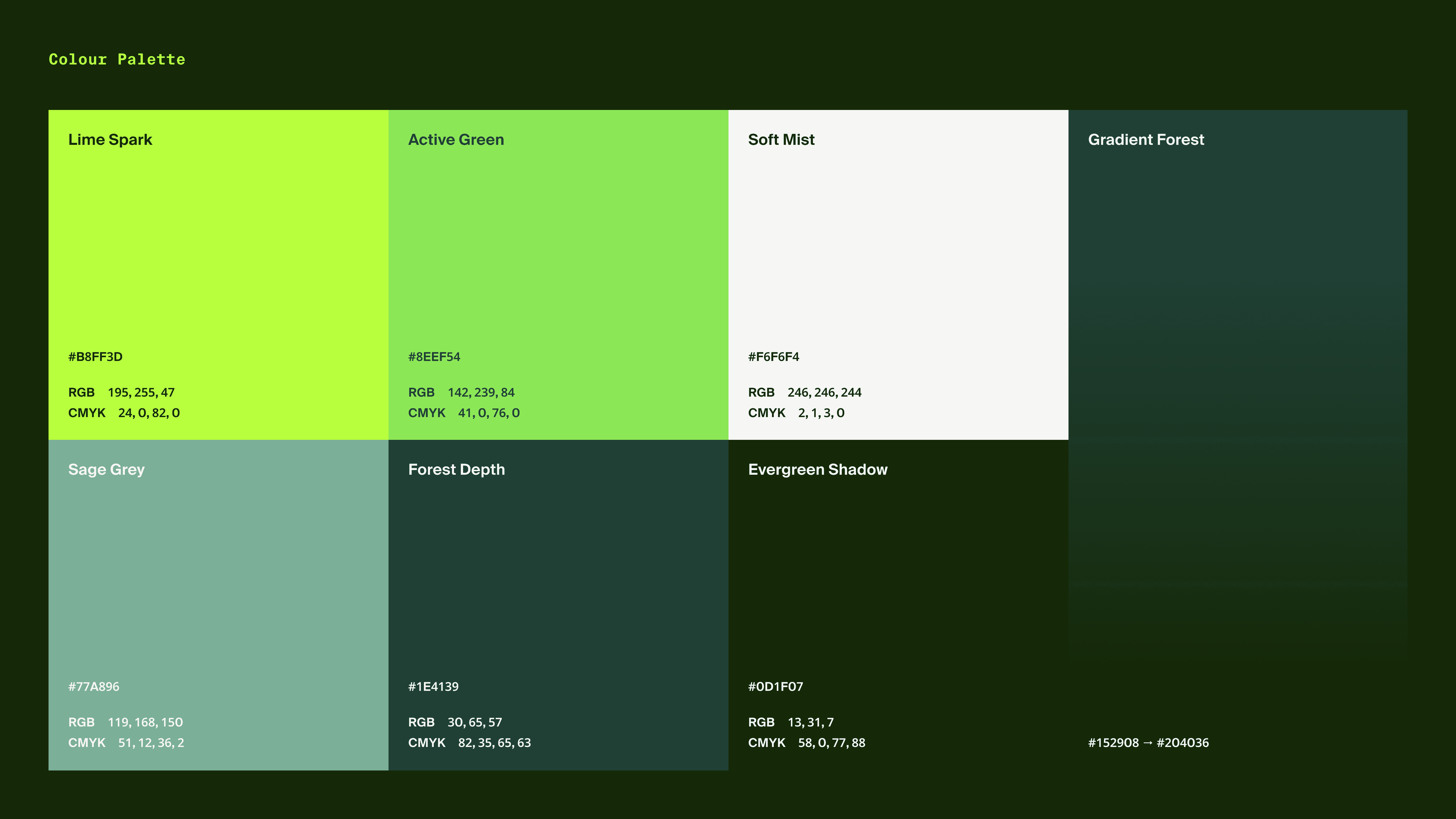Select CMYK value 82, 35, 65, 63

pyautogui.click(x=495, y=743)
